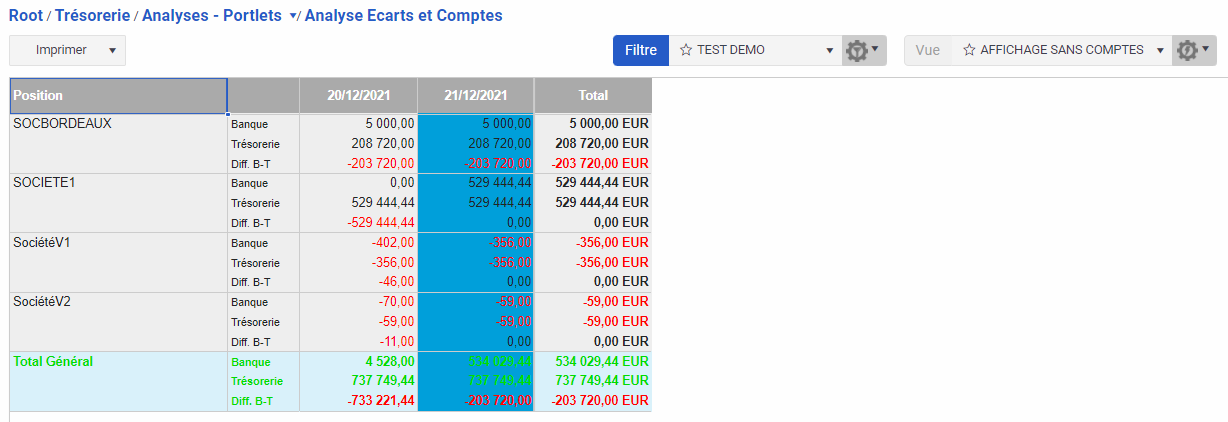Expand the Analyses - Portlets breadcrumb arrow
Viewport: 1228px width, 422px height.
[x=293, y=17]
